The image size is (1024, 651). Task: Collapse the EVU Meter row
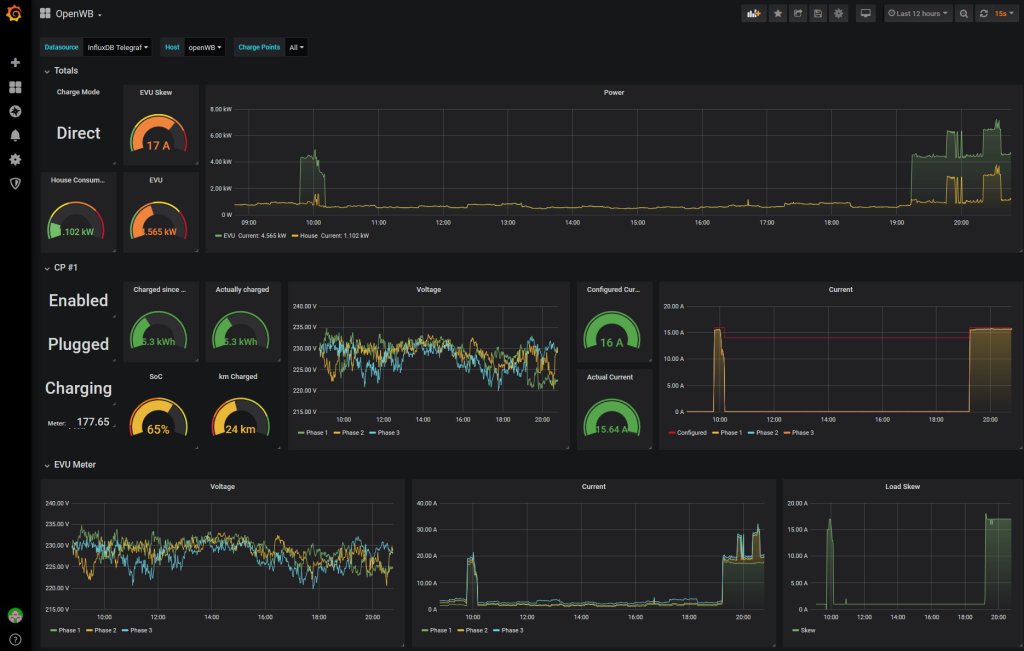click(x=70, y=465)
